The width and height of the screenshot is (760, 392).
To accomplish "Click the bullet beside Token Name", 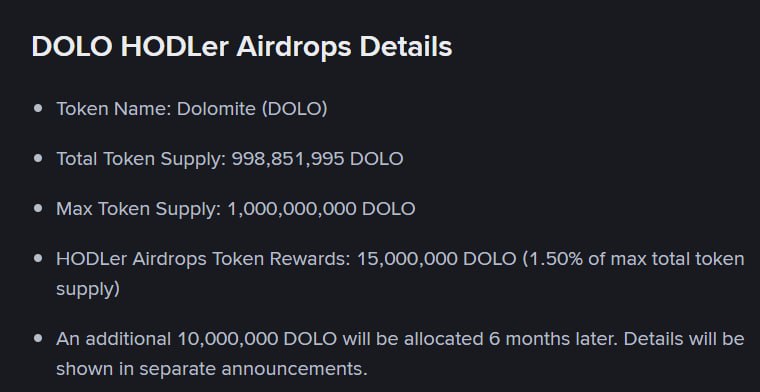I will pos(38,108).
